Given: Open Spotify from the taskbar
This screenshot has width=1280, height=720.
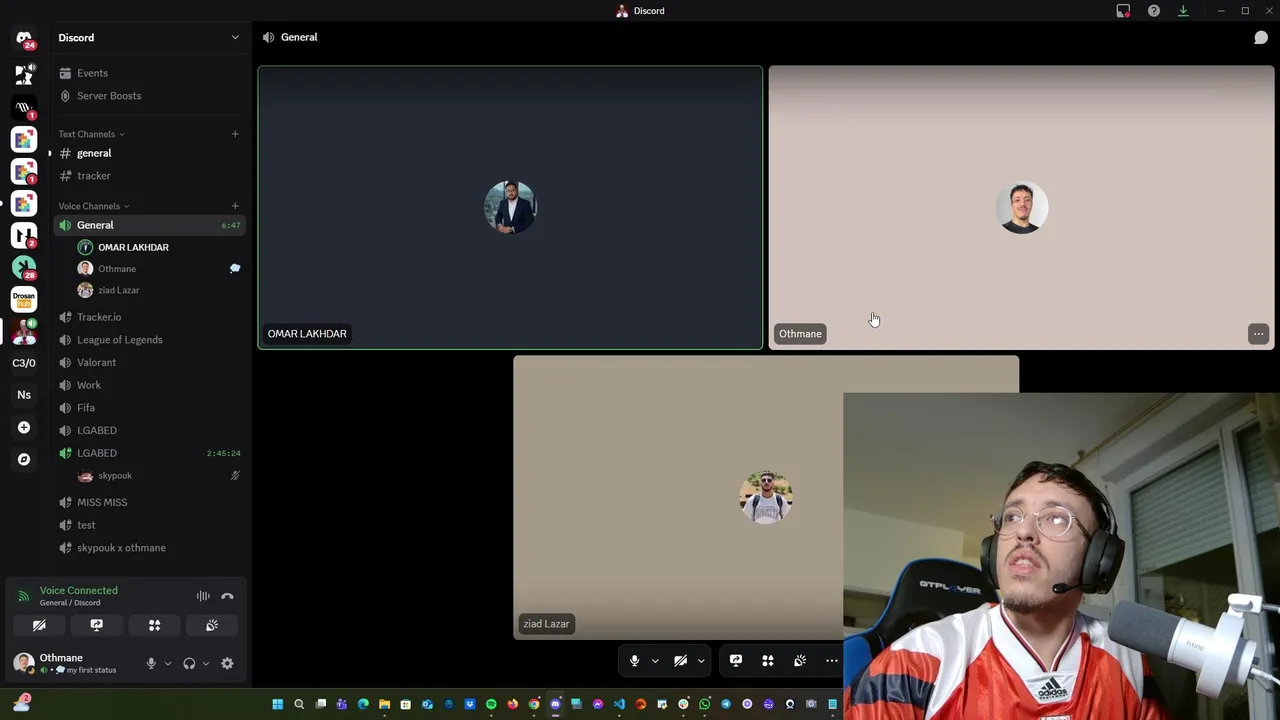Looking at the screenshot, I should click(491, 705).
